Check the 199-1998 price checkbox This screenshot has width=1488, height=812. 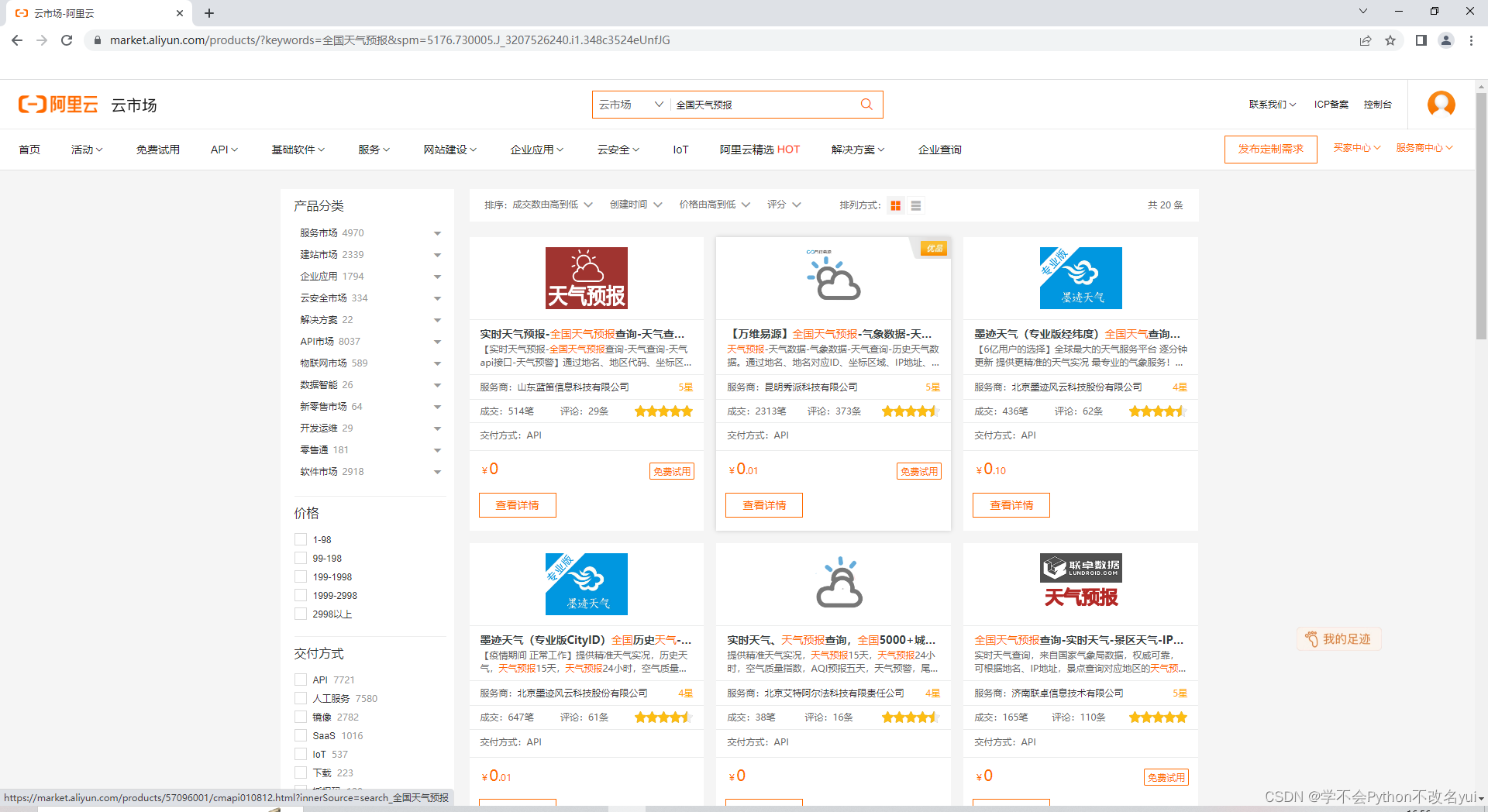tap(301, 576)
